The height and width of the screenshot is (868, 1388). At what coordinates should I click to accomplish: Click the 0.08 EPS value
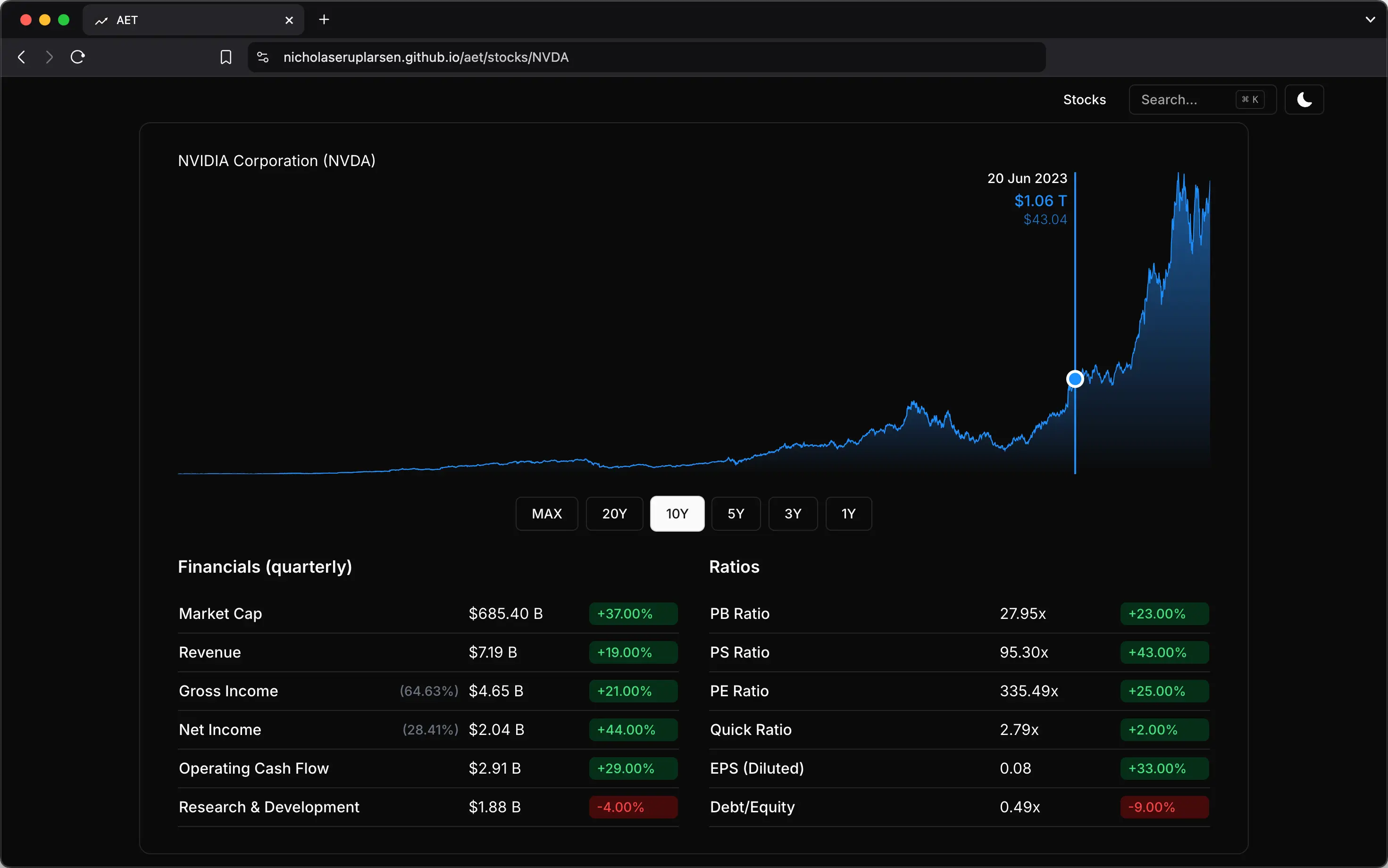click(1015, 768)
